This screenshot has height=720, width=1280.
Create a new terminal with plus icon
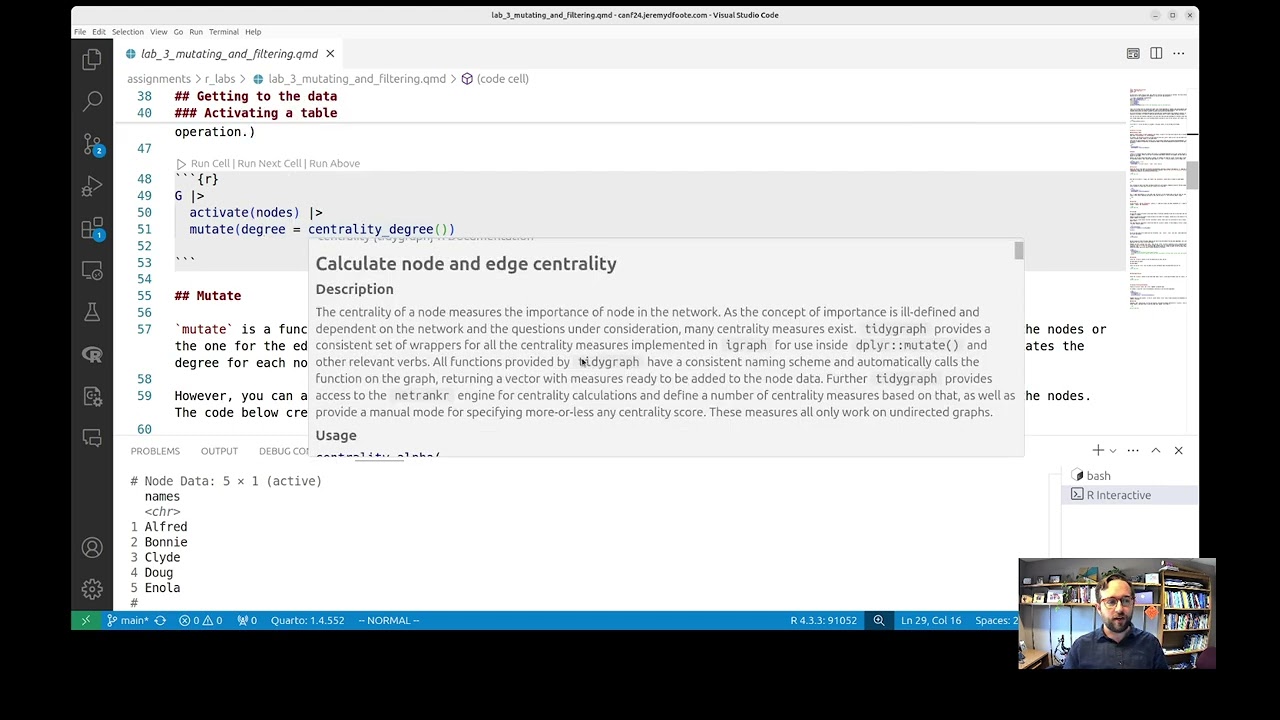pos(1098,451)
